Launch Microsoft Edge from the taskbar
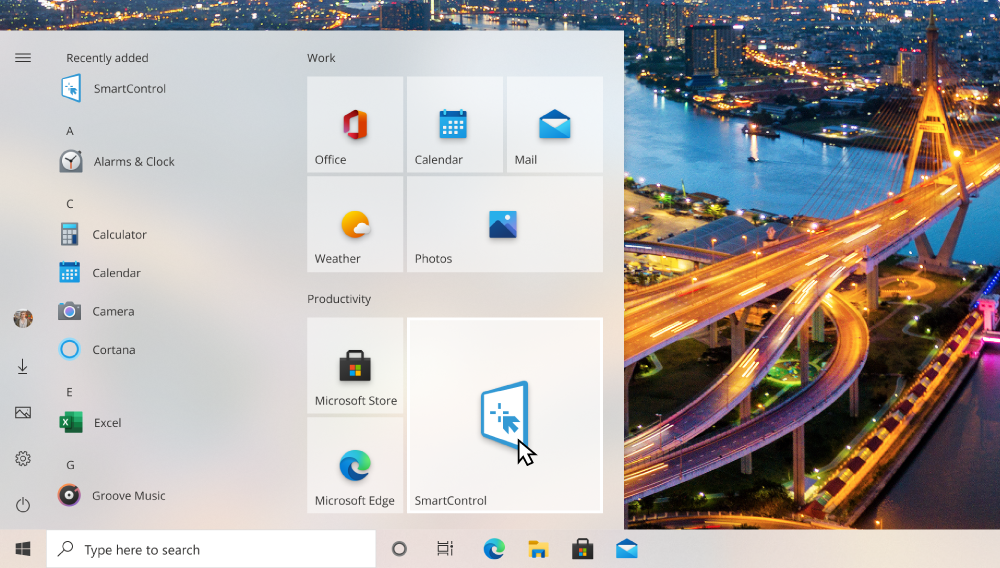1000x568 pixels. click(x=494, y=549)
